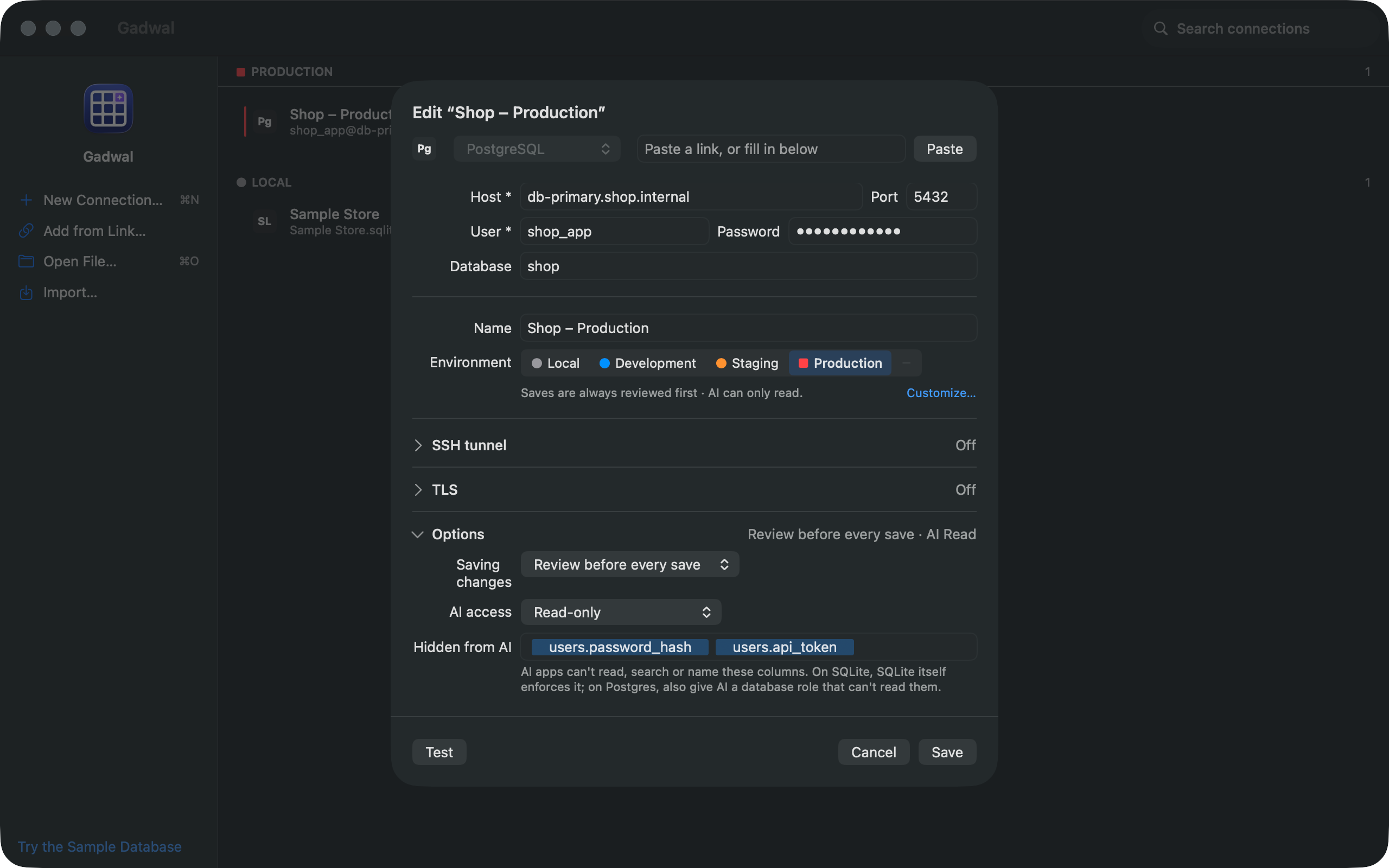1389x868 pixels.
Task: Click the Add from Link chain icon
Action: click(26, 231)
